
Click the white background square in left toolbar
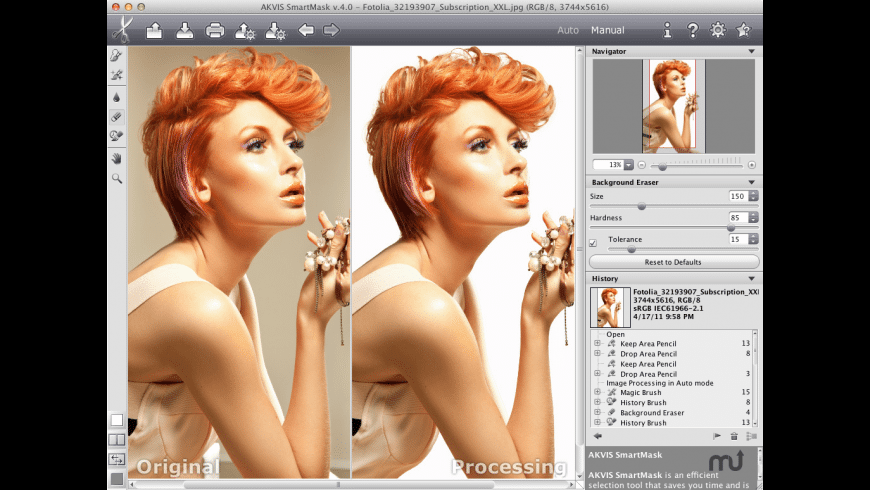pos(117,420)
